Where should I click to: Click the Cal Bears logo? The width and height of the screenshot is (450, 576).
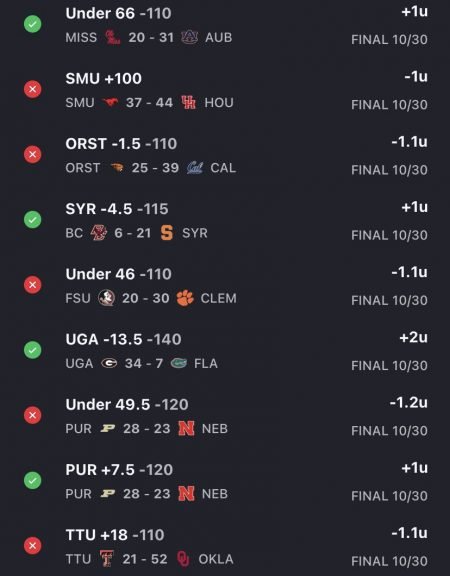(x=194, y=168)
